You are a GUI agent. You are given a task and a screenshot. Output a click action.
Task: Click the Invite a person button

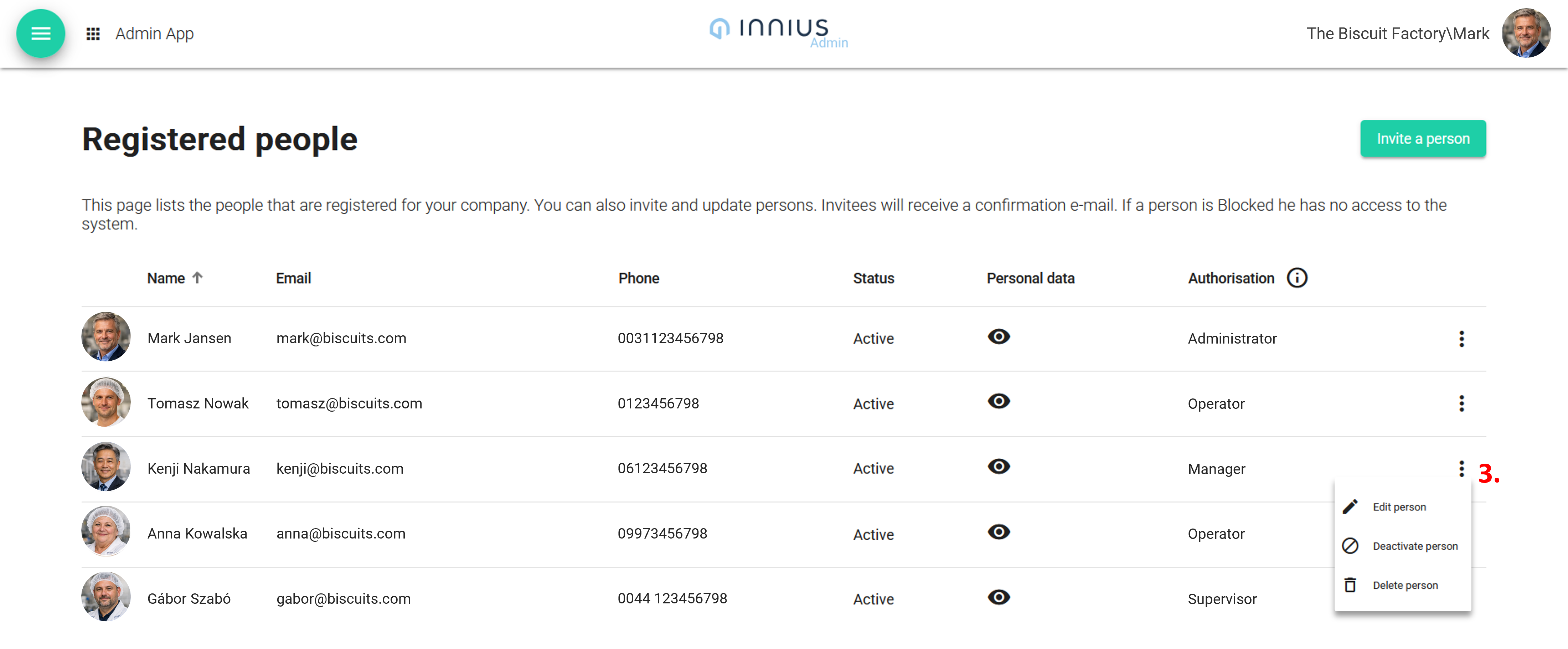(x=1423, y=139)
